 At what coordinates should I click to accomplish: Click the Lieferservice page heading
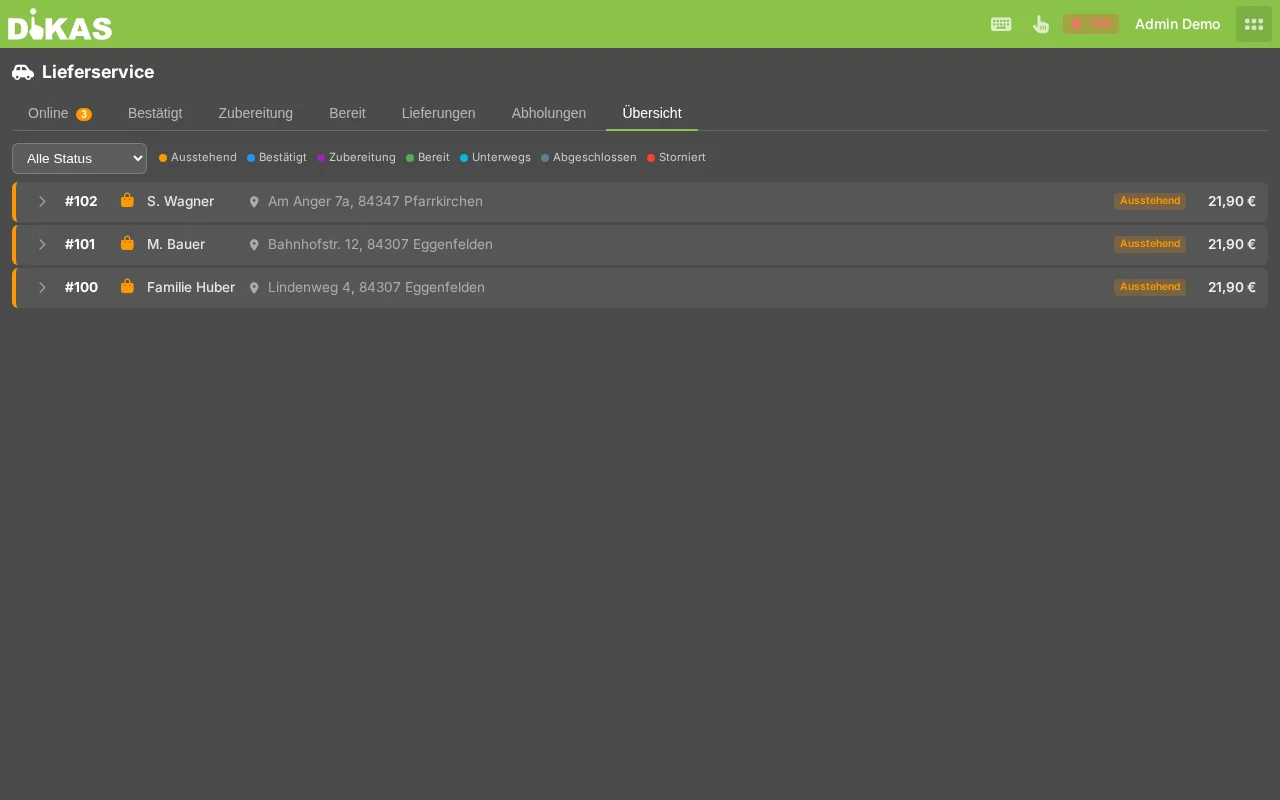click(98, 72)
